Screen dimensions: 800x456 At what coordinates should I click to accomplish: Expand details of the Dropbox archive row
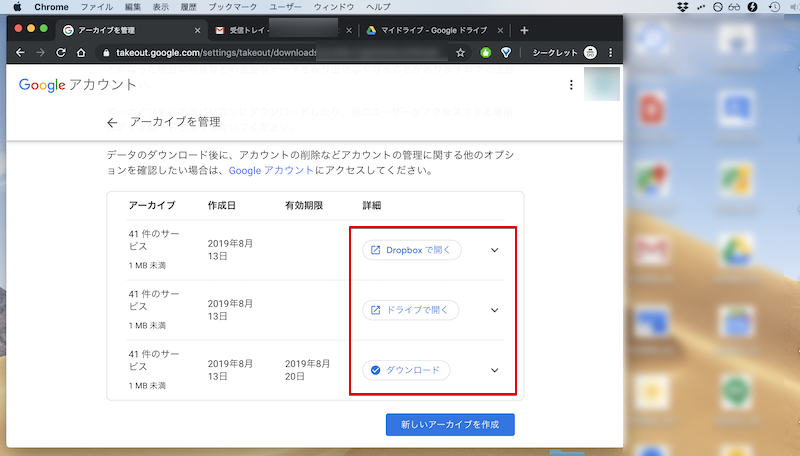pos(494,250)
